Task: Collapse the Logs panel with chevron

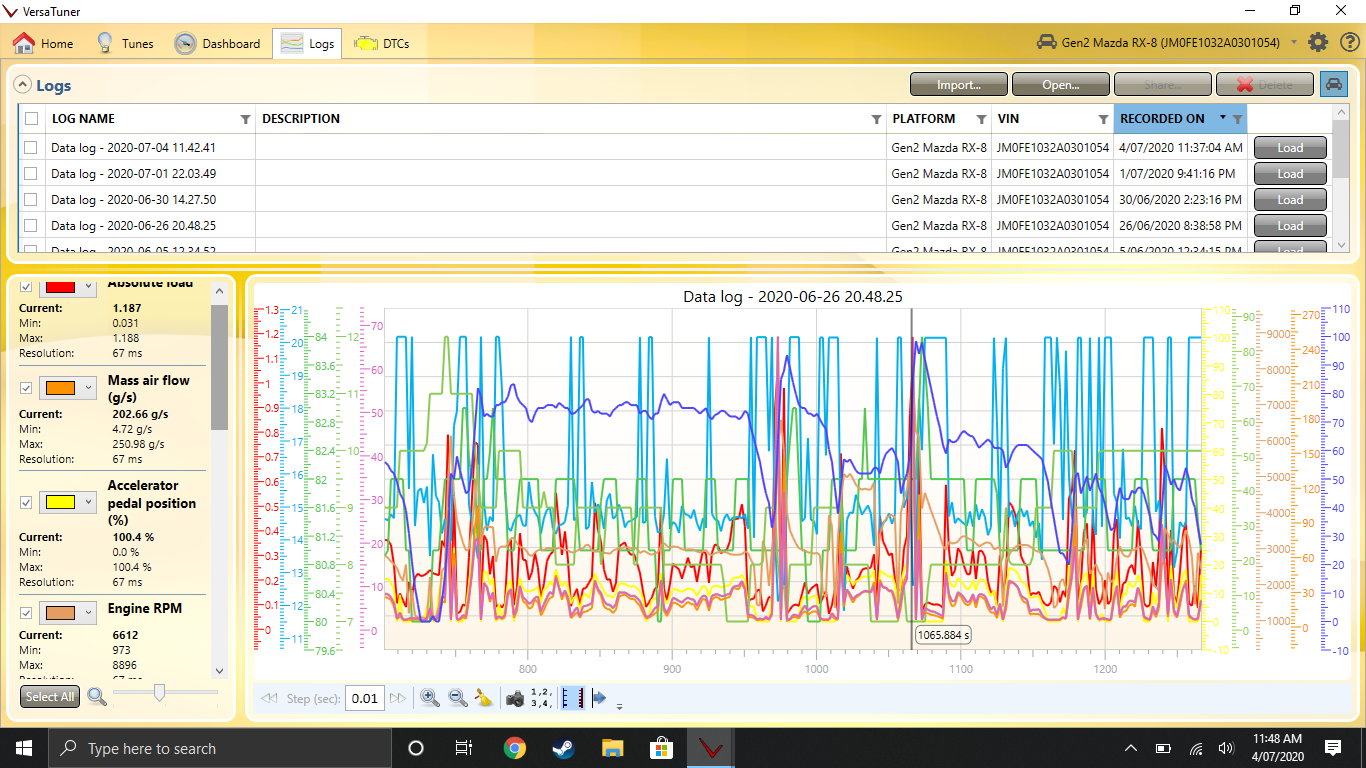Action: (22, 86)
